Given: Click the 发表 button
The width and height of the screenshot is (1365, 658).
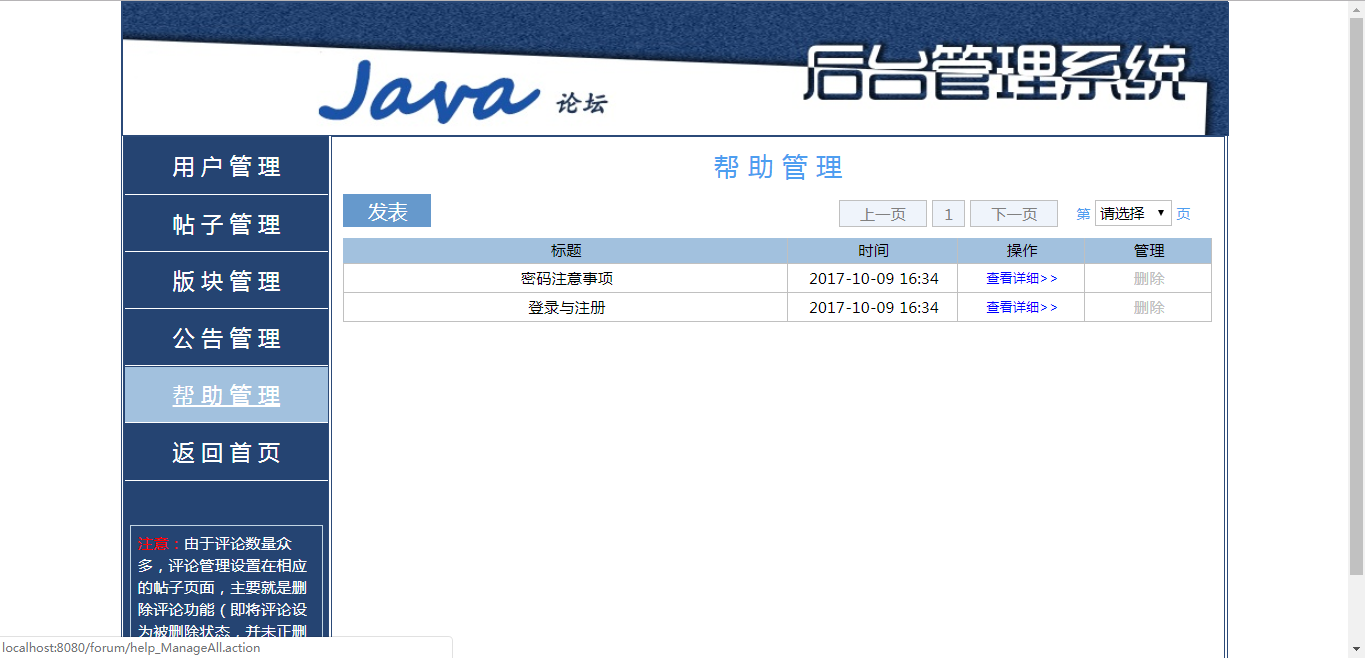Looking at the screenshot, I should point(387,211).
